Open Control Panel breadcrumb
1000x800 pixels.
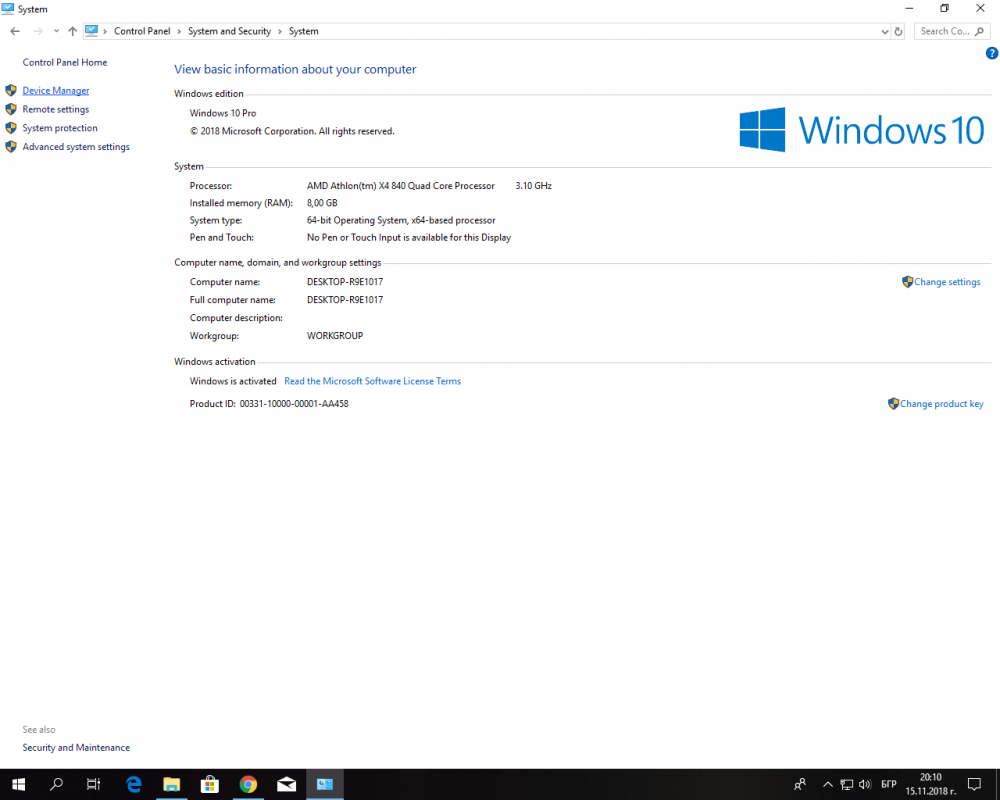pos(142,31)
